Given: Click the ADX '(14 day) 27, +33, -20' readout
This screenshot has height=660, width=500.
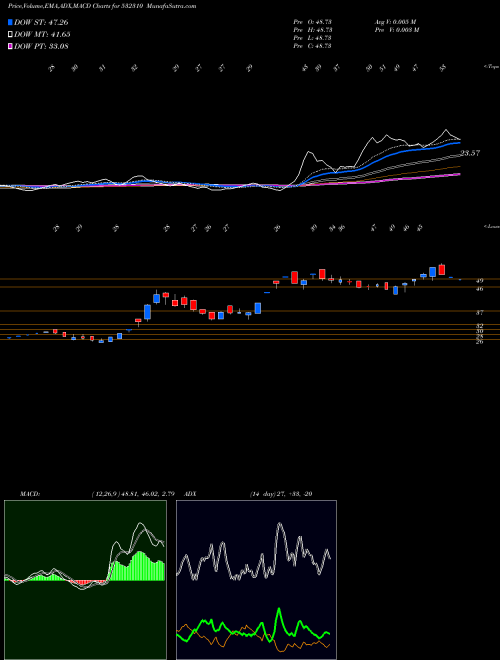Looking at the screenshot, I should pos(281,494).
